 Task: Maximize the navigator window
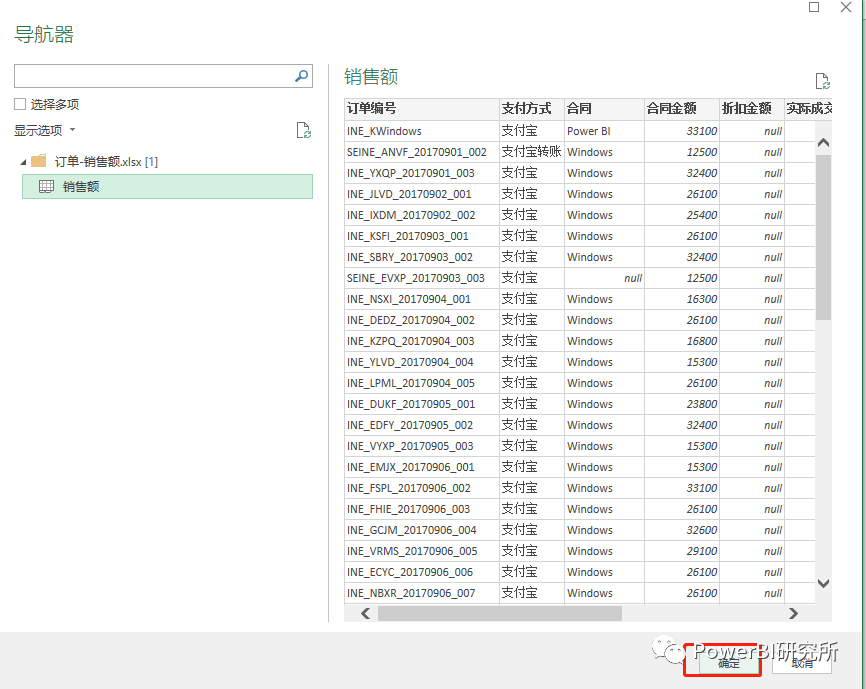(x=814, y=7)
